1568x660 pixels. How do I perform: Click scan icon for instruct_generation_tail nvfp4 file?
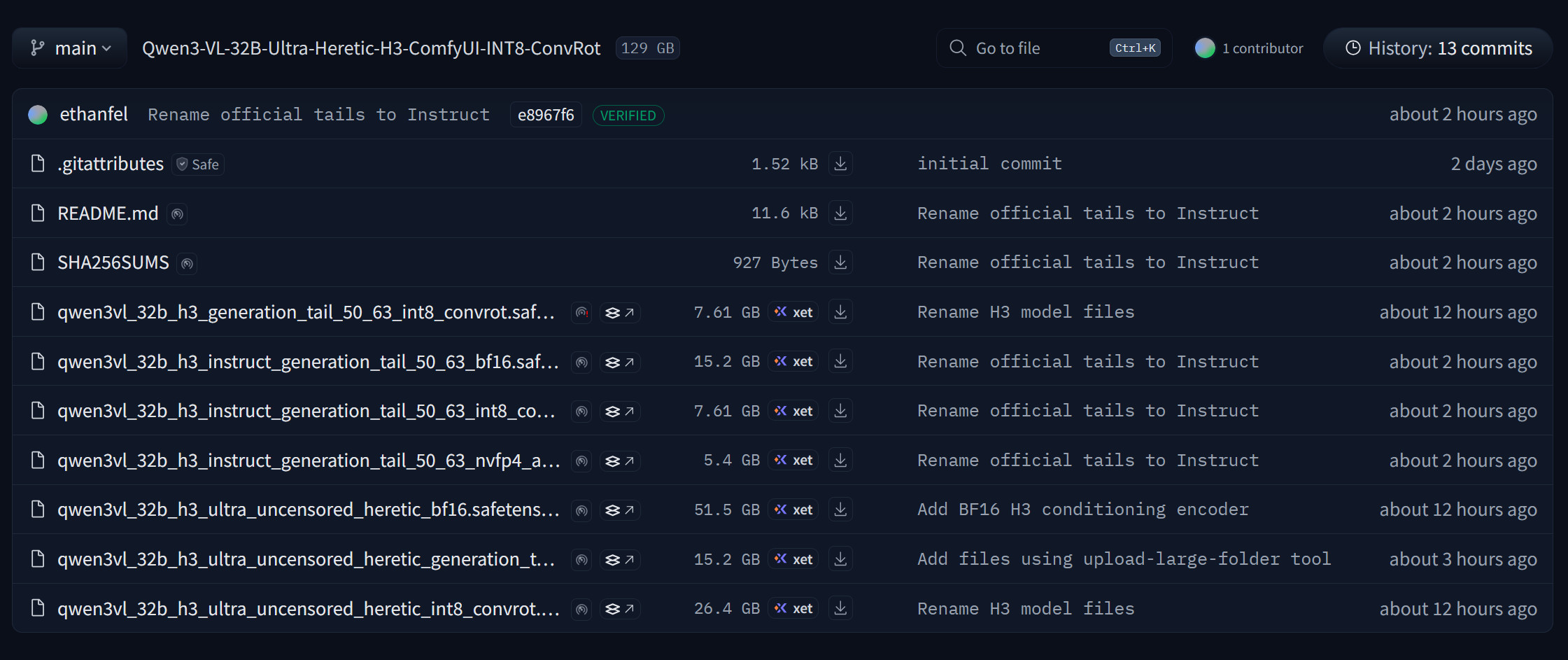pyautogui.click(x=581, y=461)
